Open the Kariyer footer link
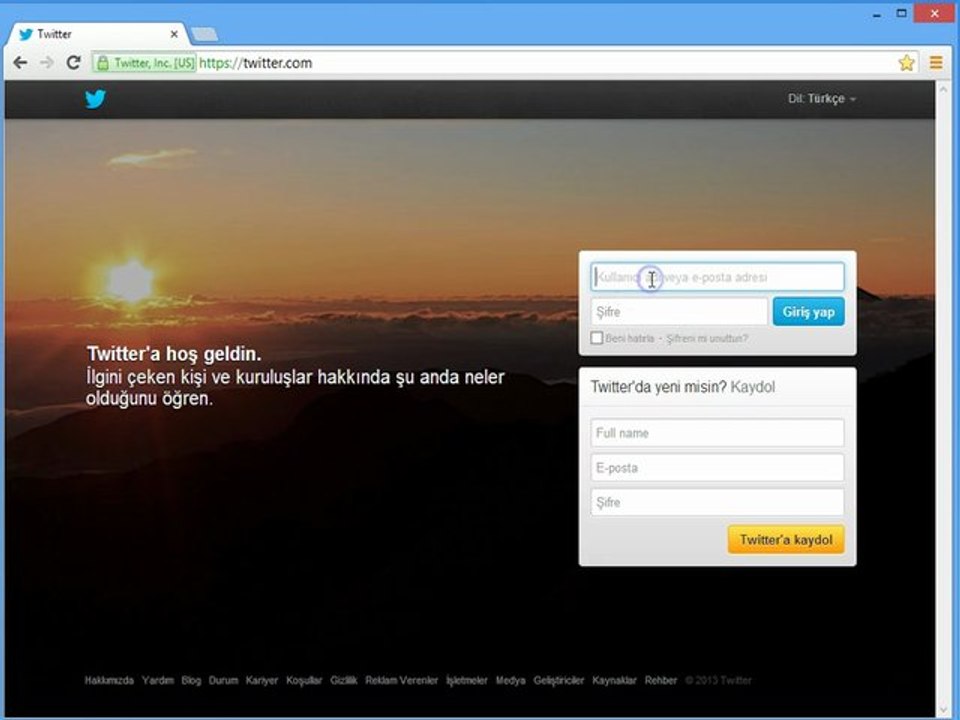 tap(262, 680)
